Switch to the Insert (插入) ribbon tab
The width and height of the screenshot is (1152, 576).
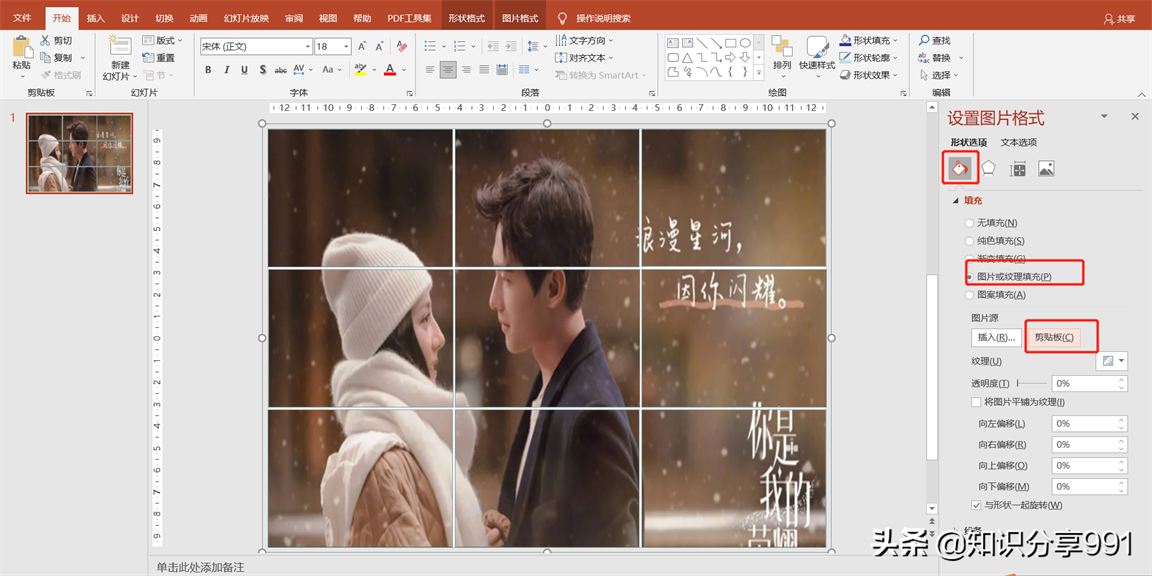(x=95, y=18)
